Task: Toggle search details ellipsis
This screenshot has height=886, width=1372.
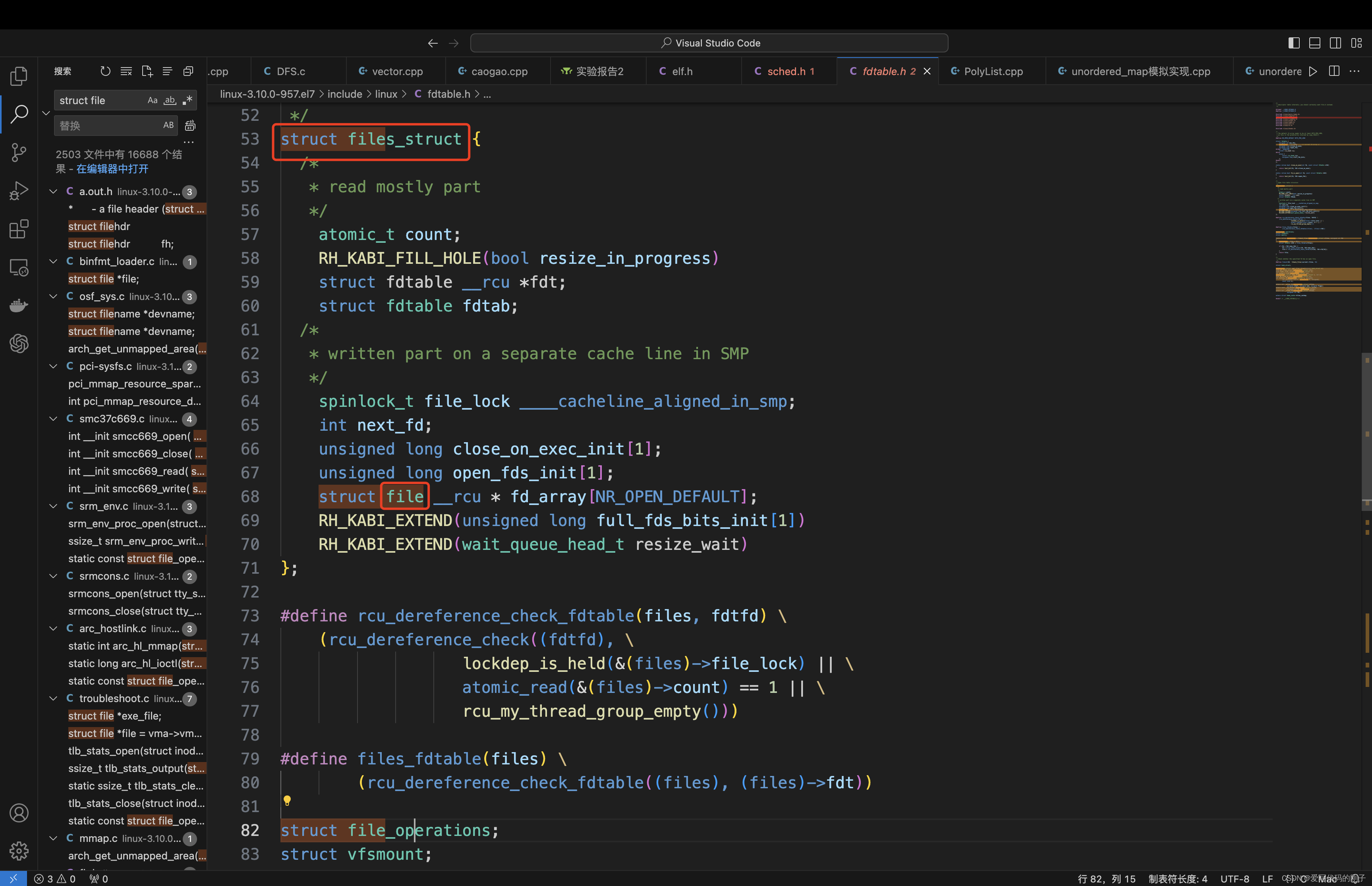Action: click(x=189, y=142)
